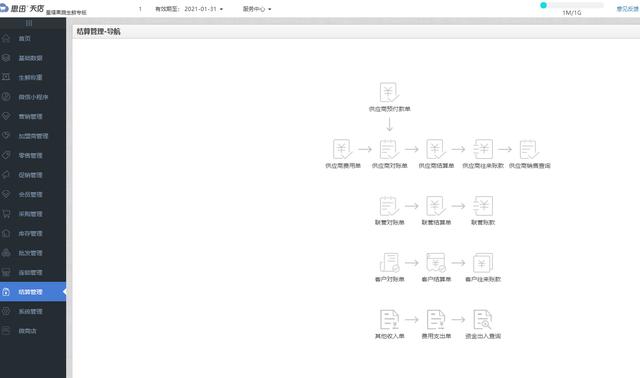Open 供应商对账单 icon
The height and width of the screenshot is (378, 640).
point(389,149)
